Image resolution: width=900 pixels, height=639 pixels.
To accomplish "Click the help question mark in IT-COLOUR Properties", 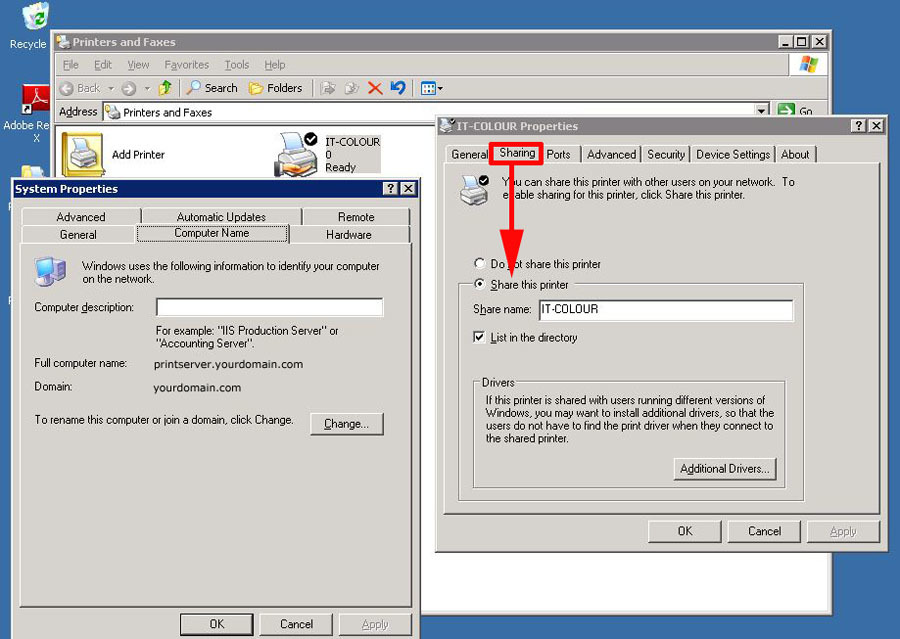I will (858, 126).
